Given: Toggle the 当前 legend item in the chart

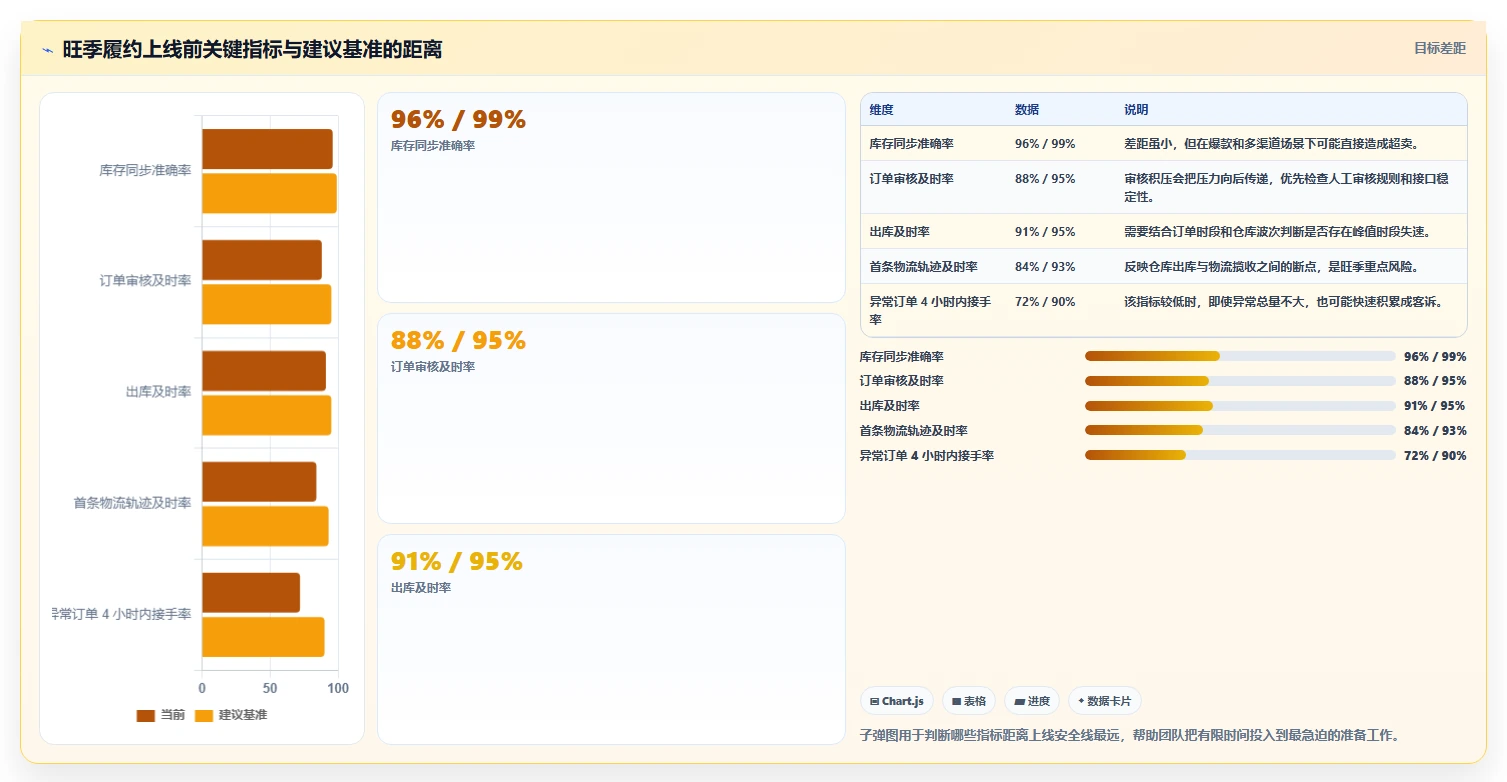Looking at the screenshot, I should 161,715.
